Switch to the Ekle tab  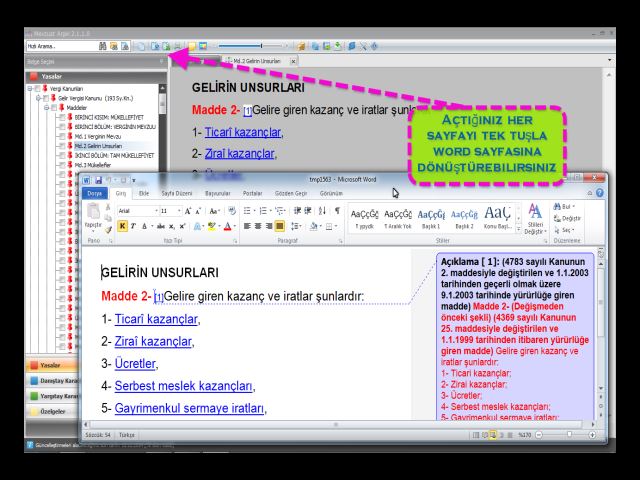pyautogui.click(x=144, y=193)
